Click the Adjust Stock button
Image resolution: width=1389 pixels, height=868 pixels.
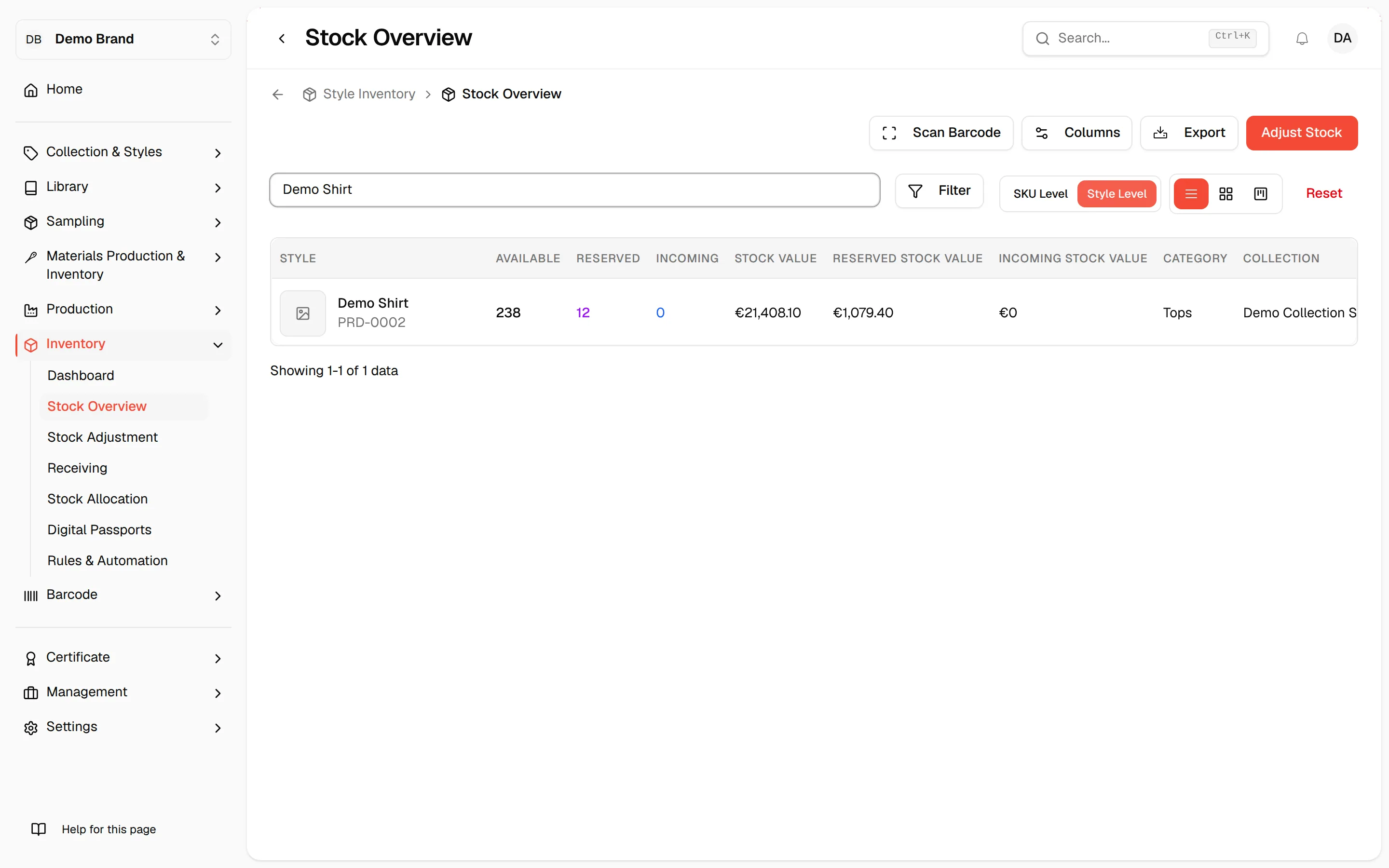pyautogui.click(x=1301, y=133)
